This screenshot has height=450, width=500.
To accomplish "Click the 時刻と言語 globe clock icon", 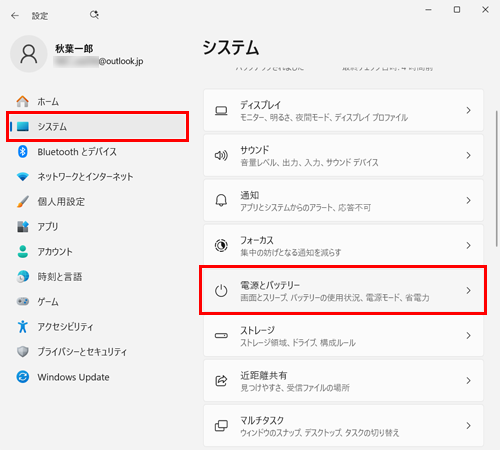I will click(x=23, y=276).
